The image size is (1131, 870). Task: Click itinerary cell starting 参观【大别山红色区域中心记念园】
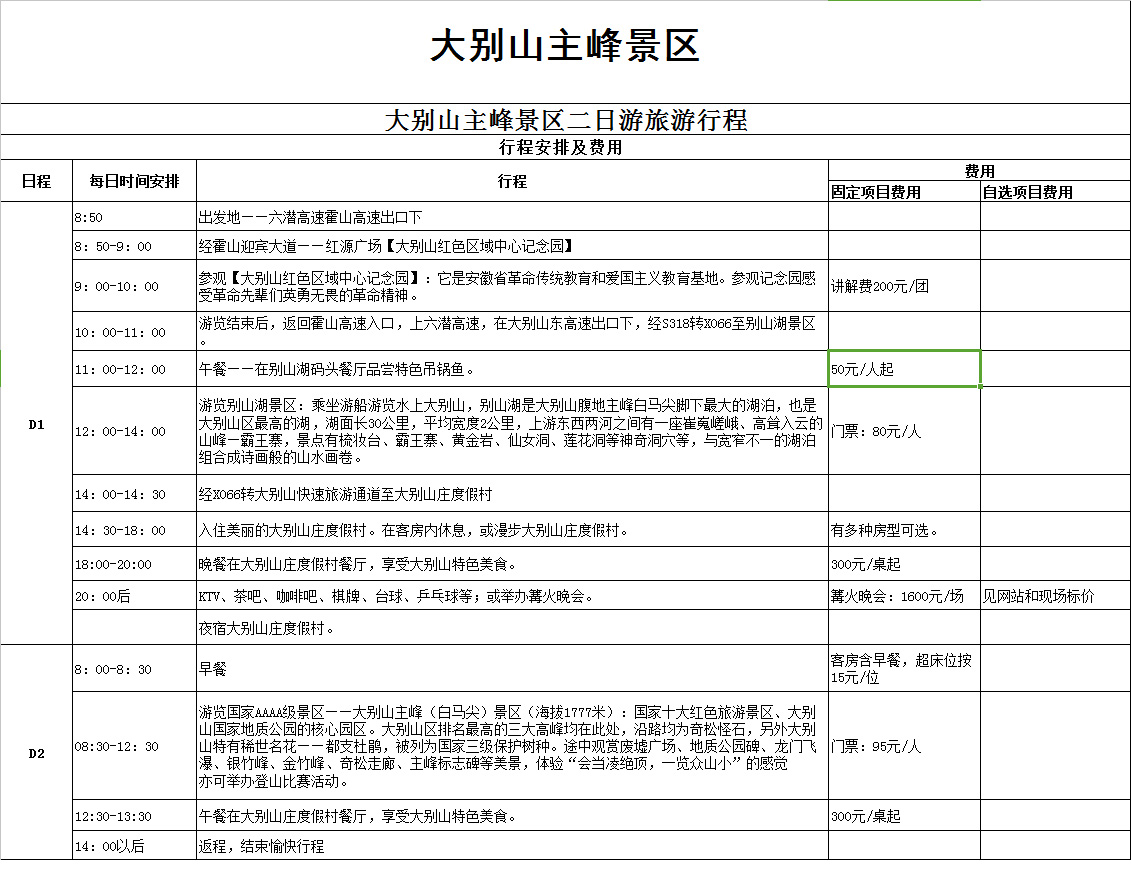[512, 286]
